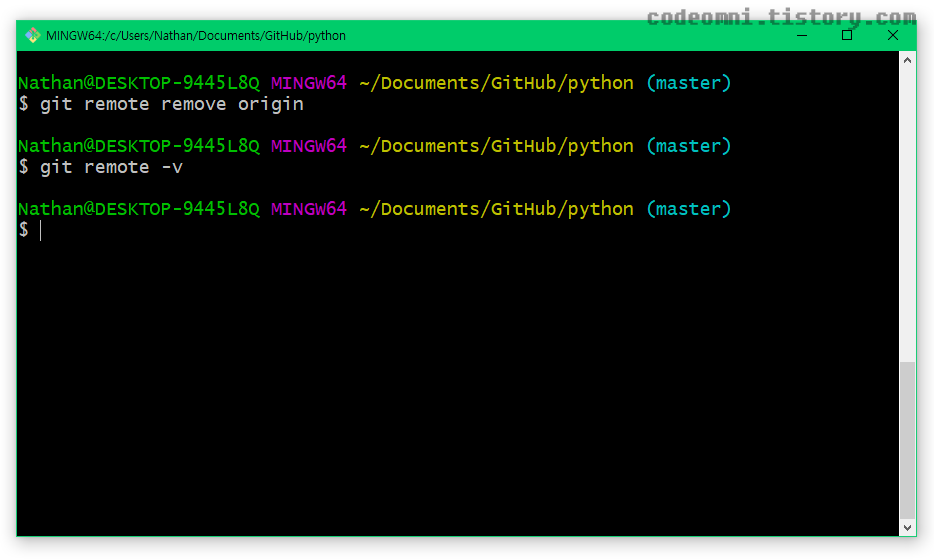Click the second prompt's MINGW64 text
934x560 pixels.
309,146
